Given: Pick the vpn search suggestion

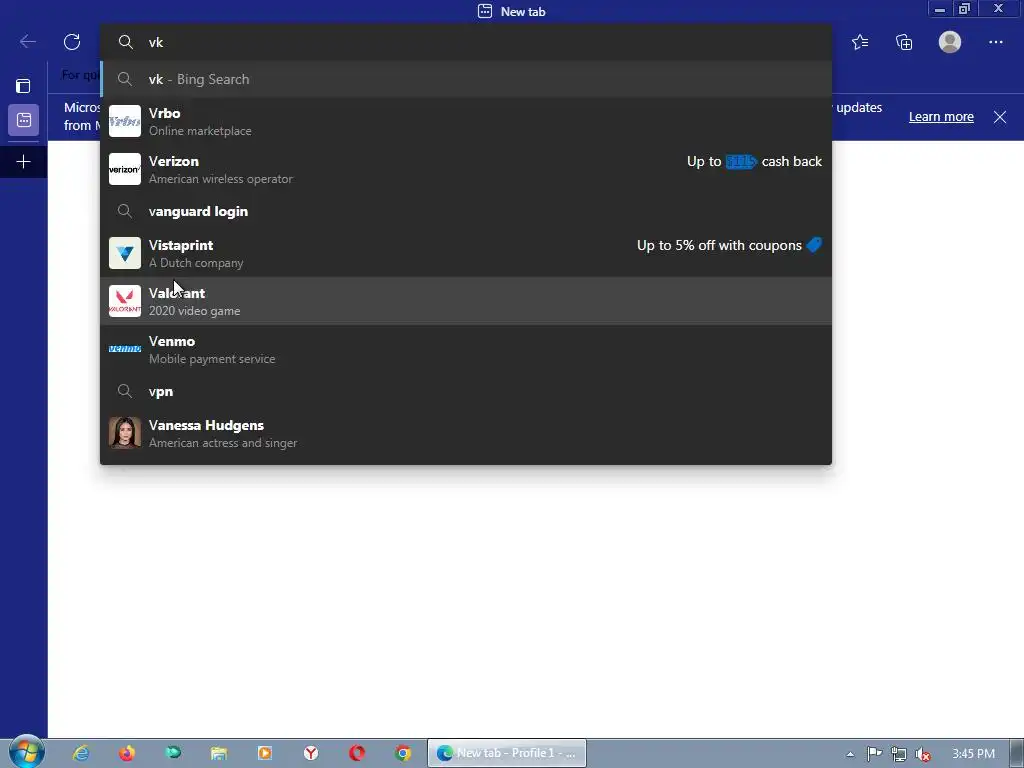Looking at the screenshot, I should point(466,391).
